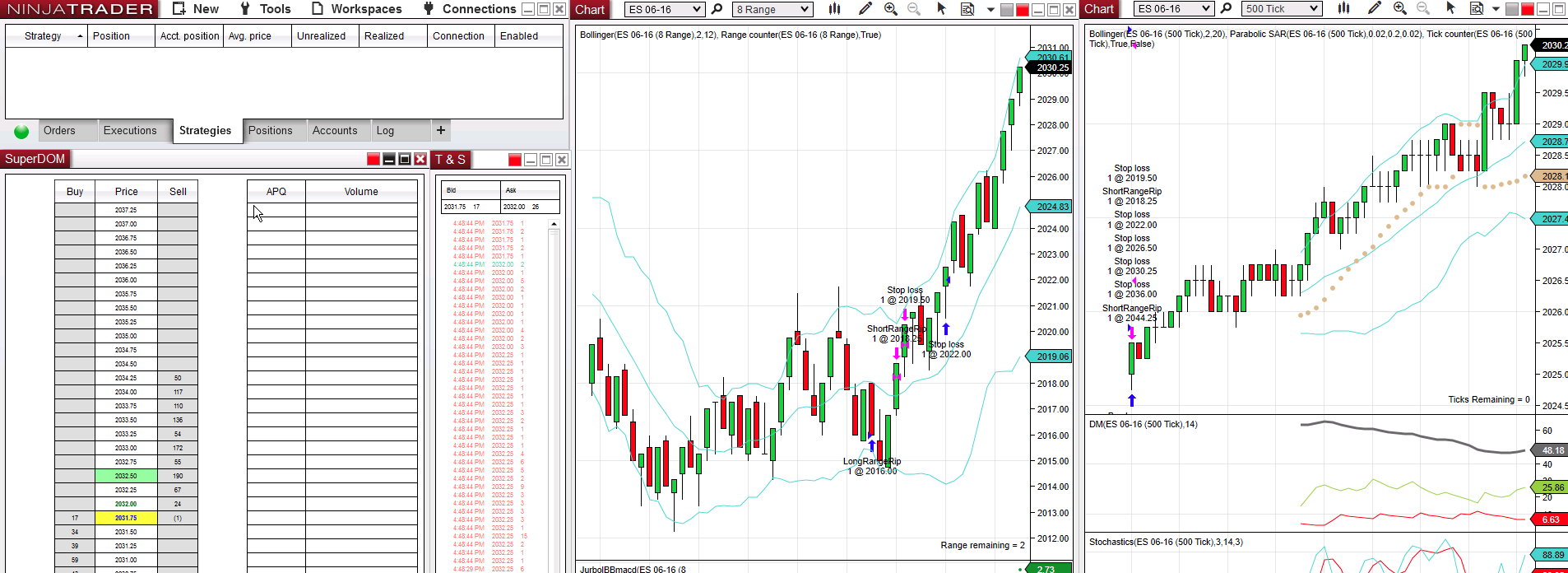The height and width of the screenshot is (573, 1568).
Task: Open the 500 Tick interval dropdown
Action: (1282, 9)
